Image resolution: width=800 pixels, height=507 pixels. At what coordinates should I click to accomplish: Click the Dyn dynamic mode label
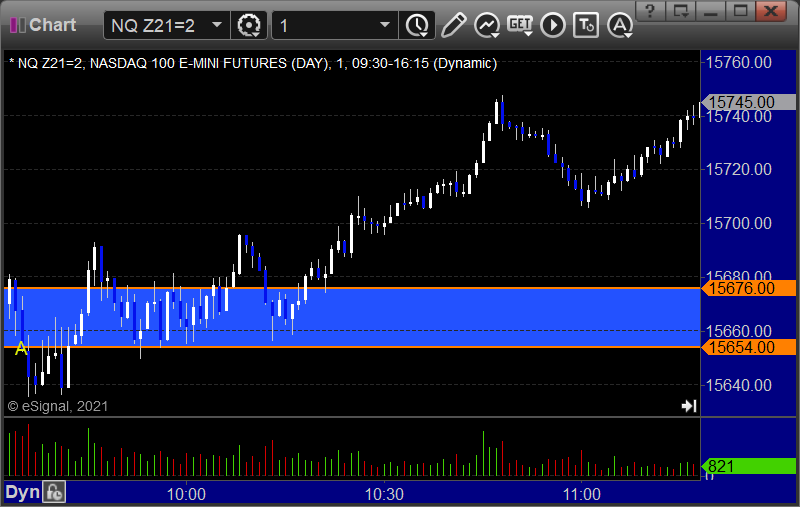tap(22, 493)
